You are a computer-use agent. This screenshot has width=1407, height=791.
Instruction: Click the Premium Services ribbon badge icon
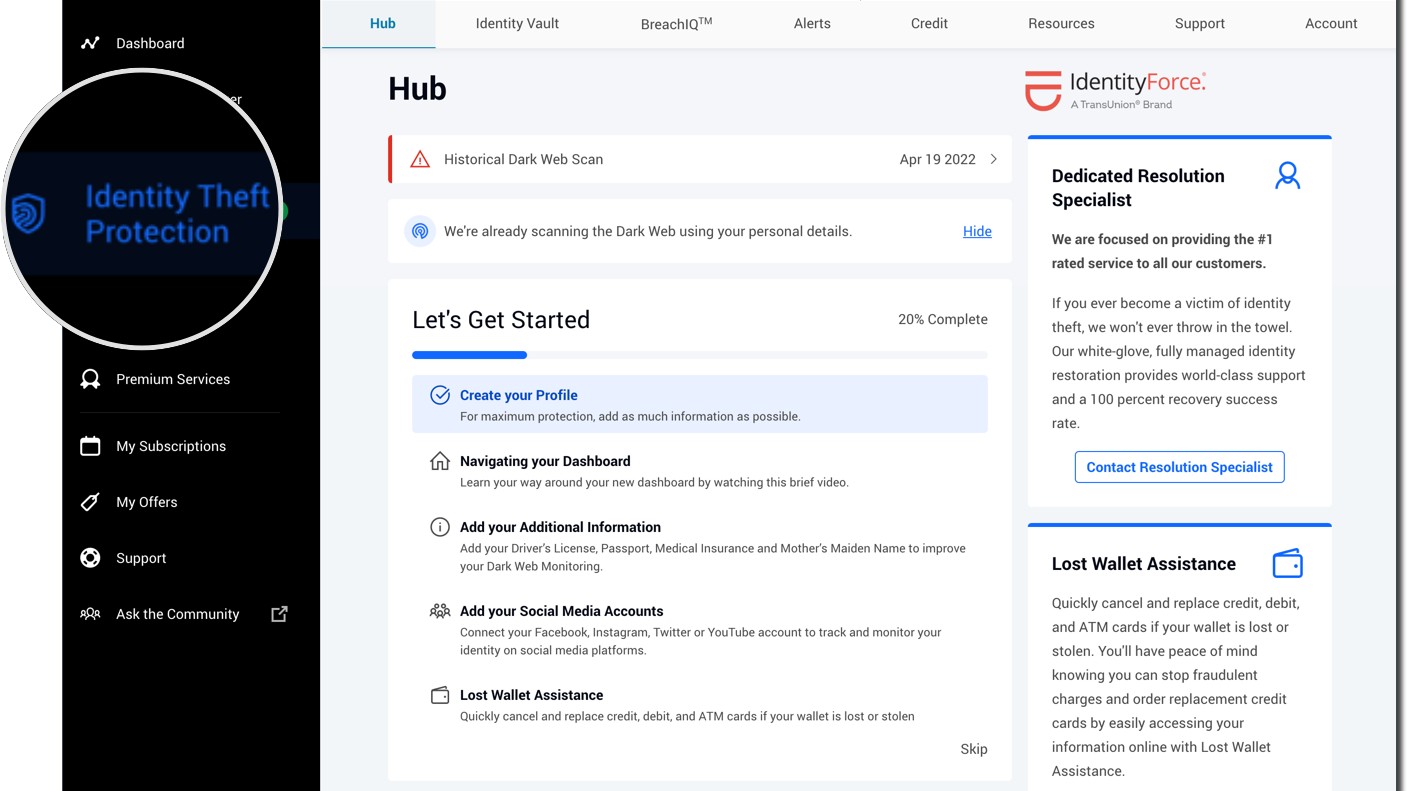90,379
